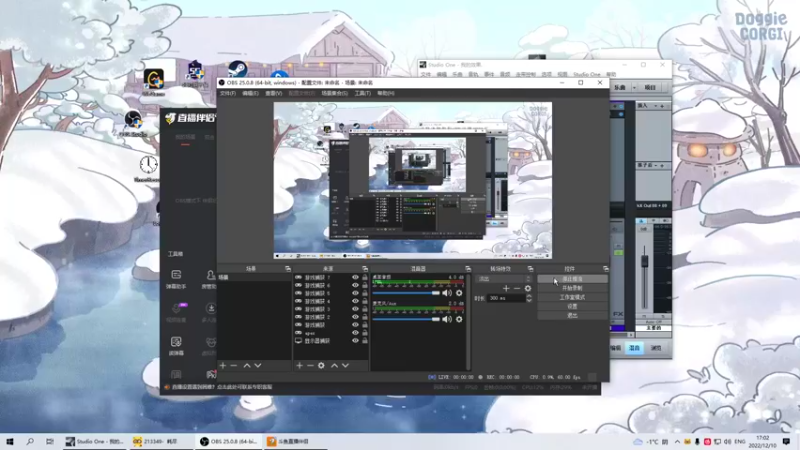Move scene up in Scenes panel
This screenshot has height=450, width=800.
click(247, 365)
